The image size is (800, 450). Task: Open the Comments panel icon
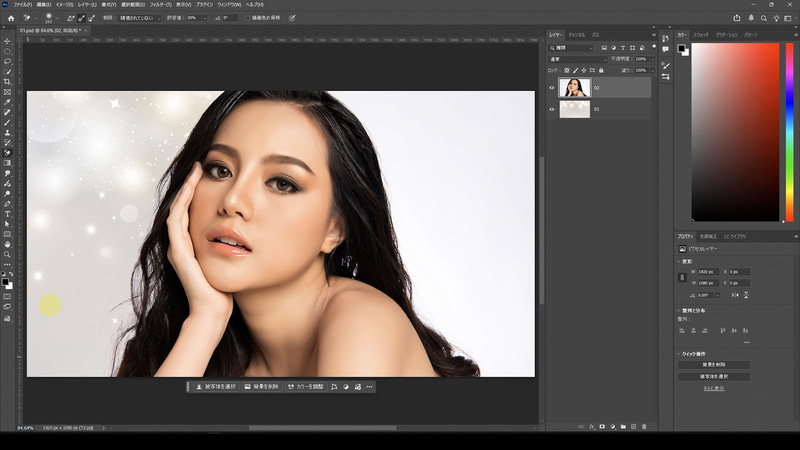(665, 49)
